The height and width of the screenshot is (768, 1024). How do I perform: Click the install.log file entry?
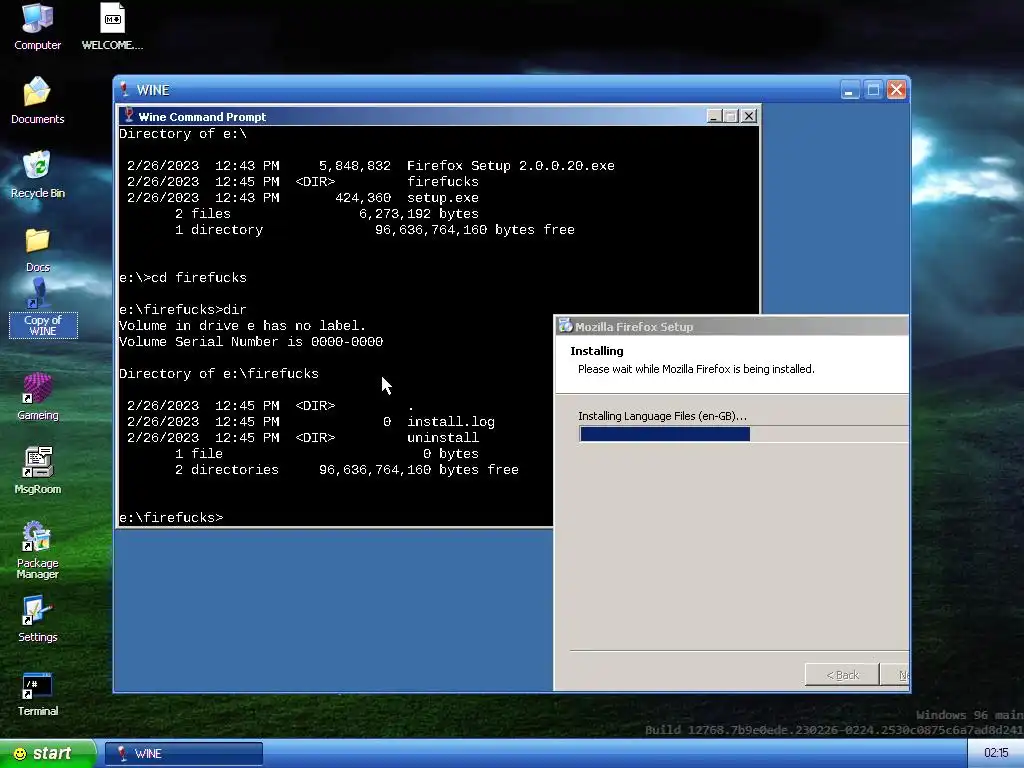pyautogui.click(x=451, y=421)
